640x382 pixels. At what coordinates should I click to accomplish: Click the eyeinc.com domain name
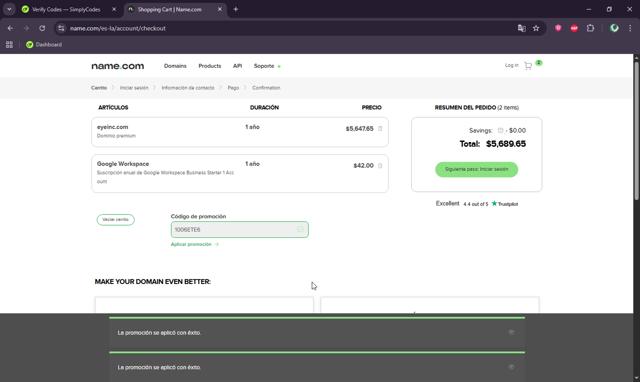tap(112, 127)
